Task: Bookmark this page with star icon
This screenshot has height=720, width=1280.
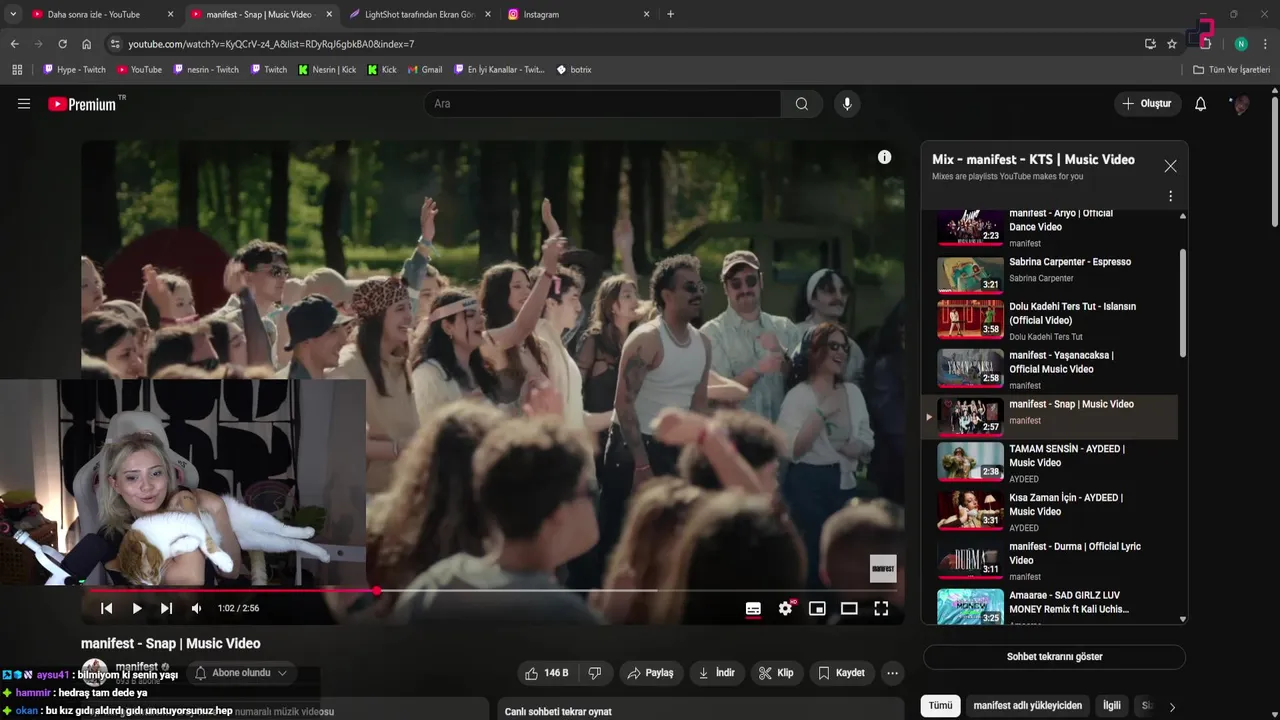Action: (x=1172, y=44)
